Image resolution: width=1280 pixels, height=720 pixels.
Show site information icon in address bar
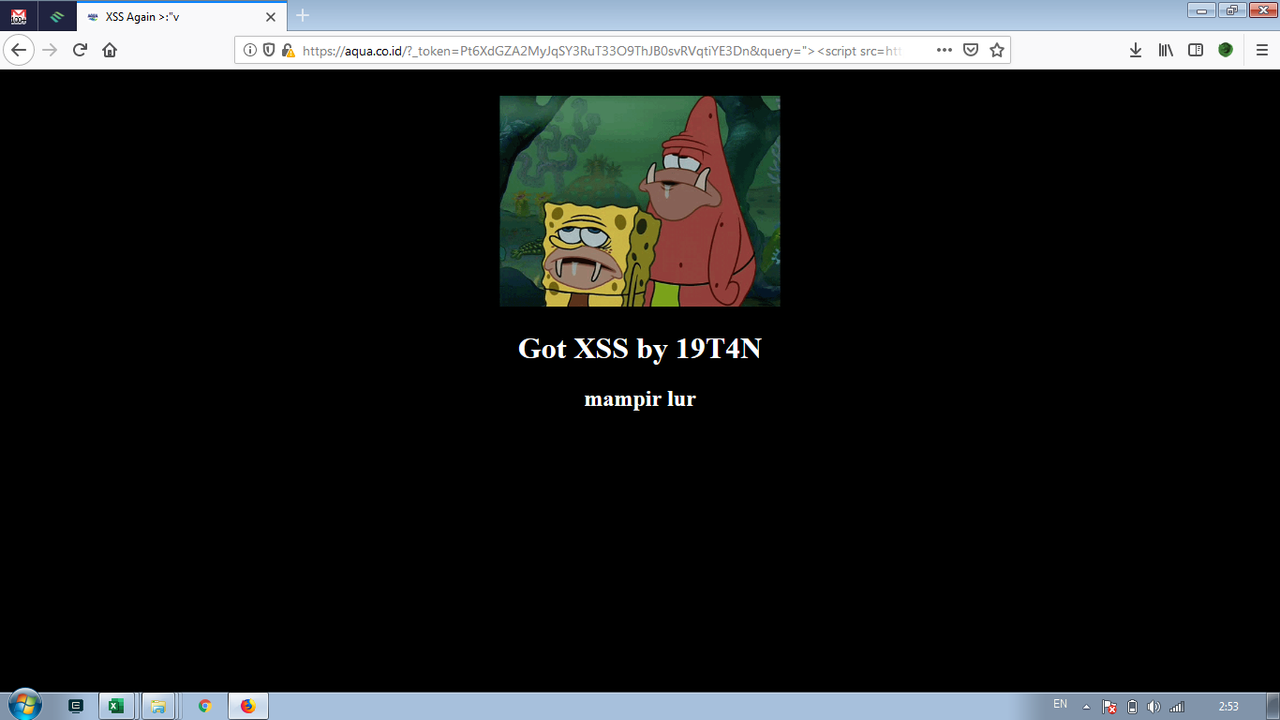(250, 50)
